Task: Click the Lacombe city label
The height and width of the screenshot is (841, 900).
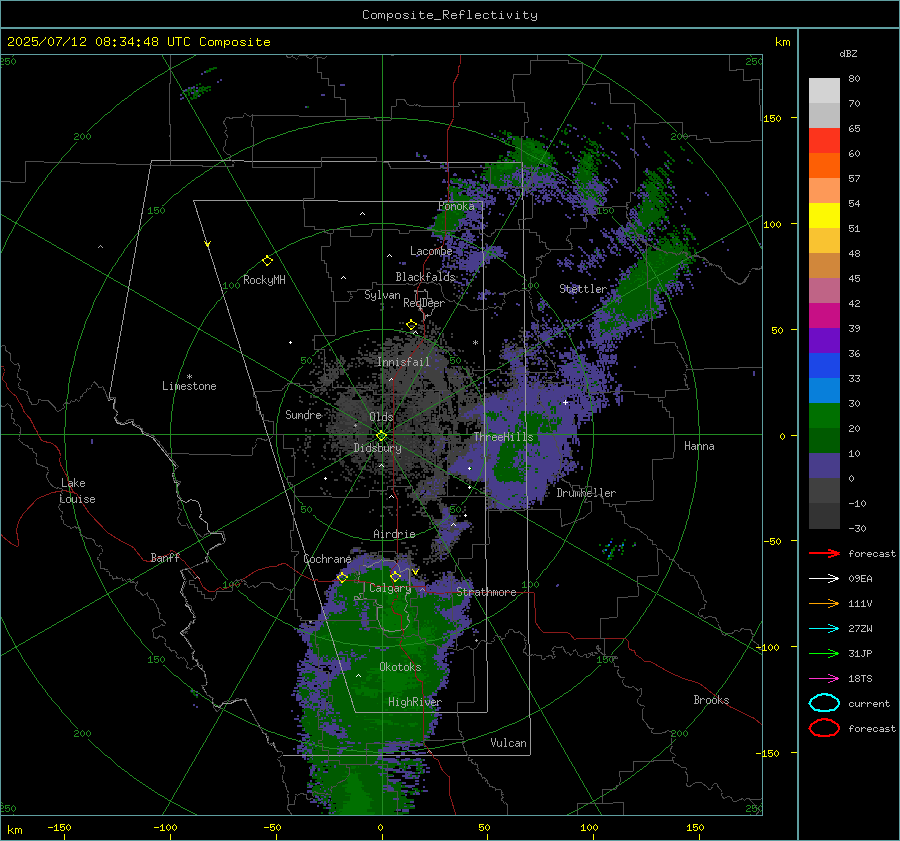Action: pos(431,251)
